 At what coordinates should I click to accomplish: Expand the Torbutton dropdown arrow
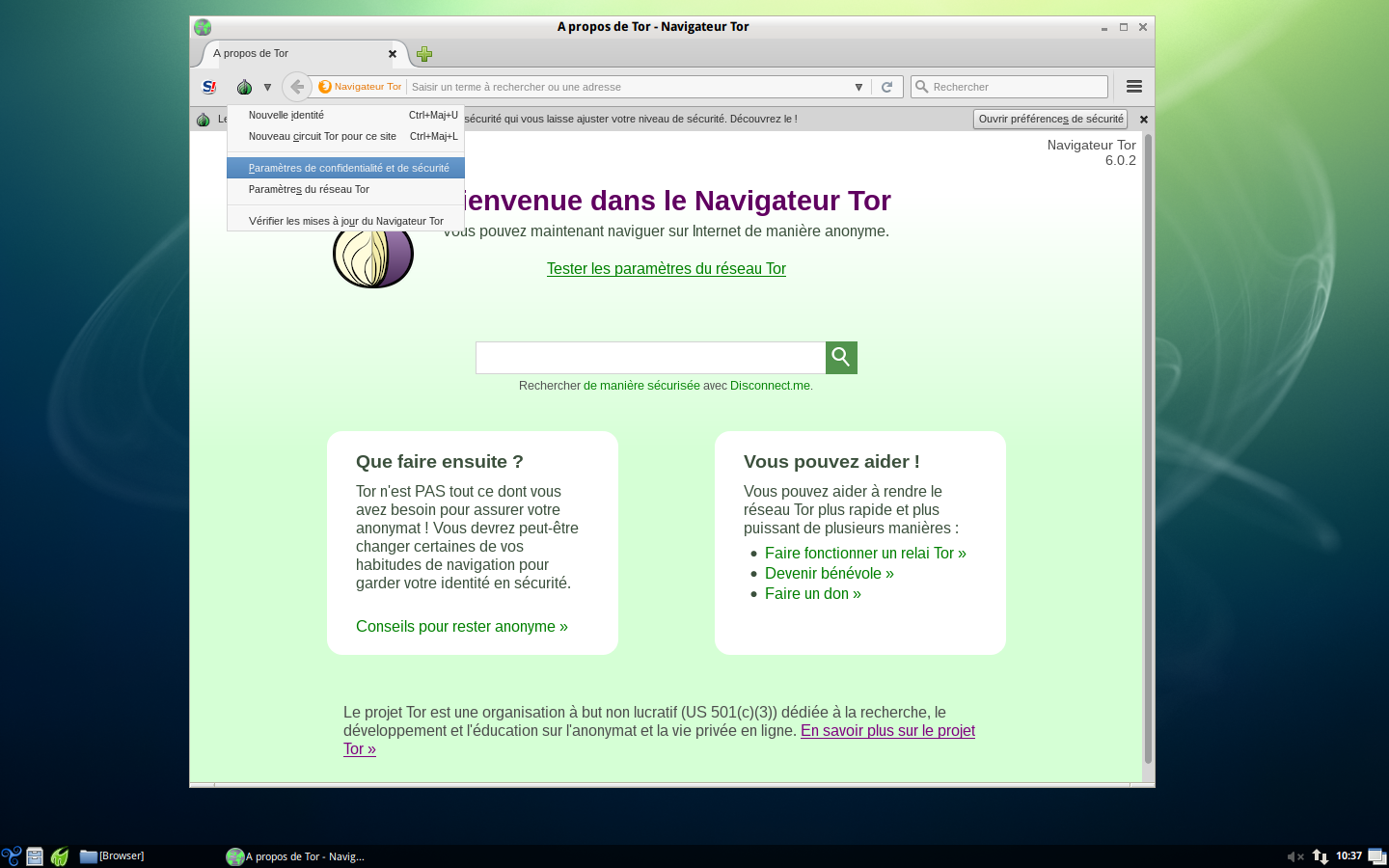267,87
